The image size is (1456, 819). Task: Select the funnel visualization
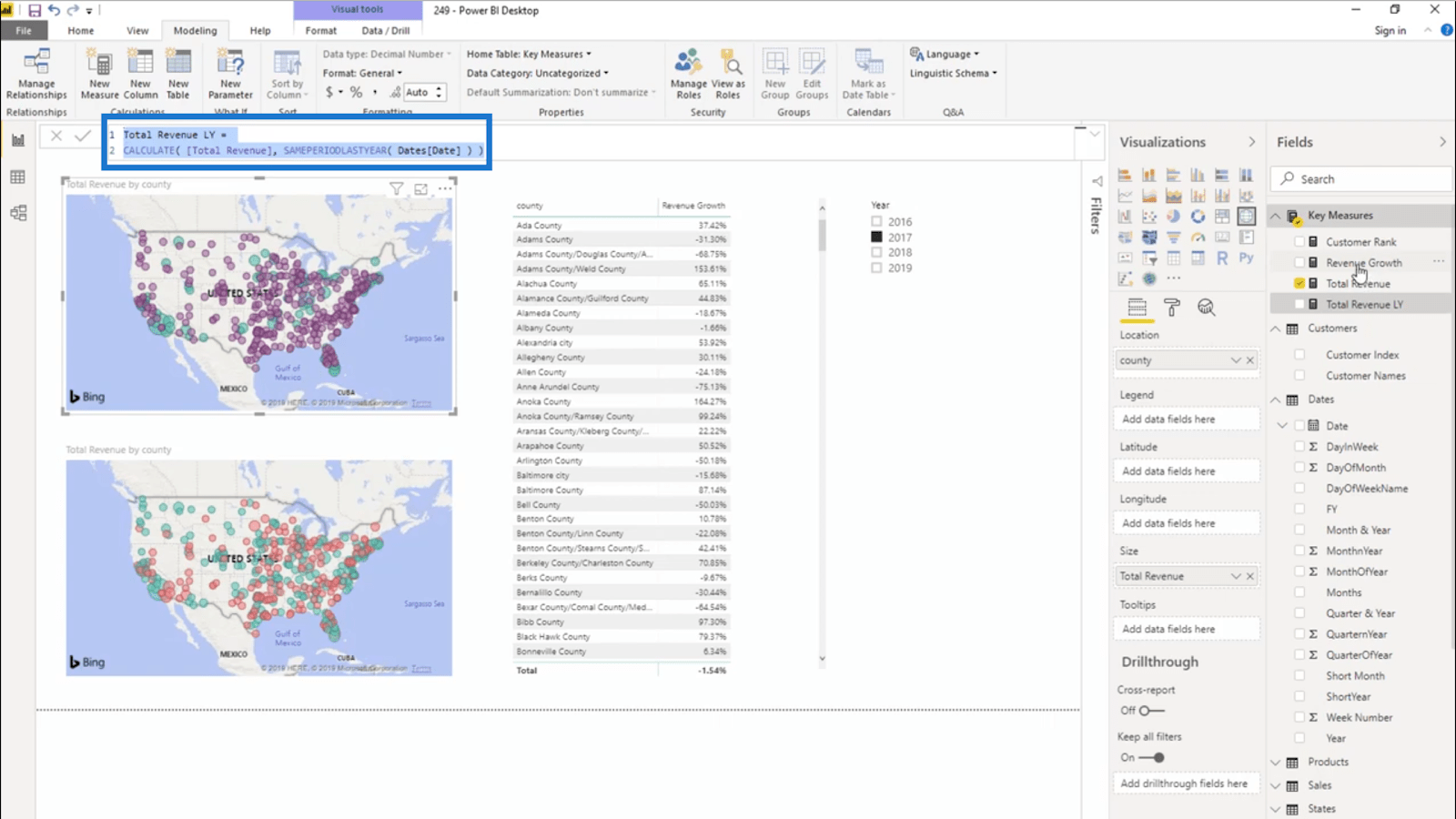1174,238
